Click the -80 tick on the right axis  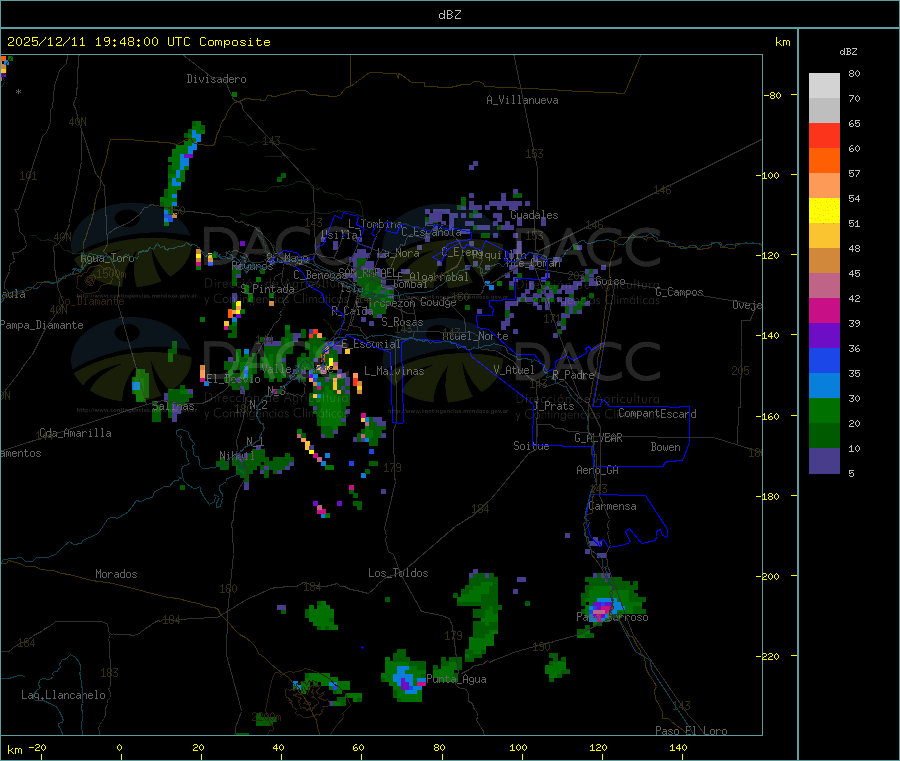[773, 96]
